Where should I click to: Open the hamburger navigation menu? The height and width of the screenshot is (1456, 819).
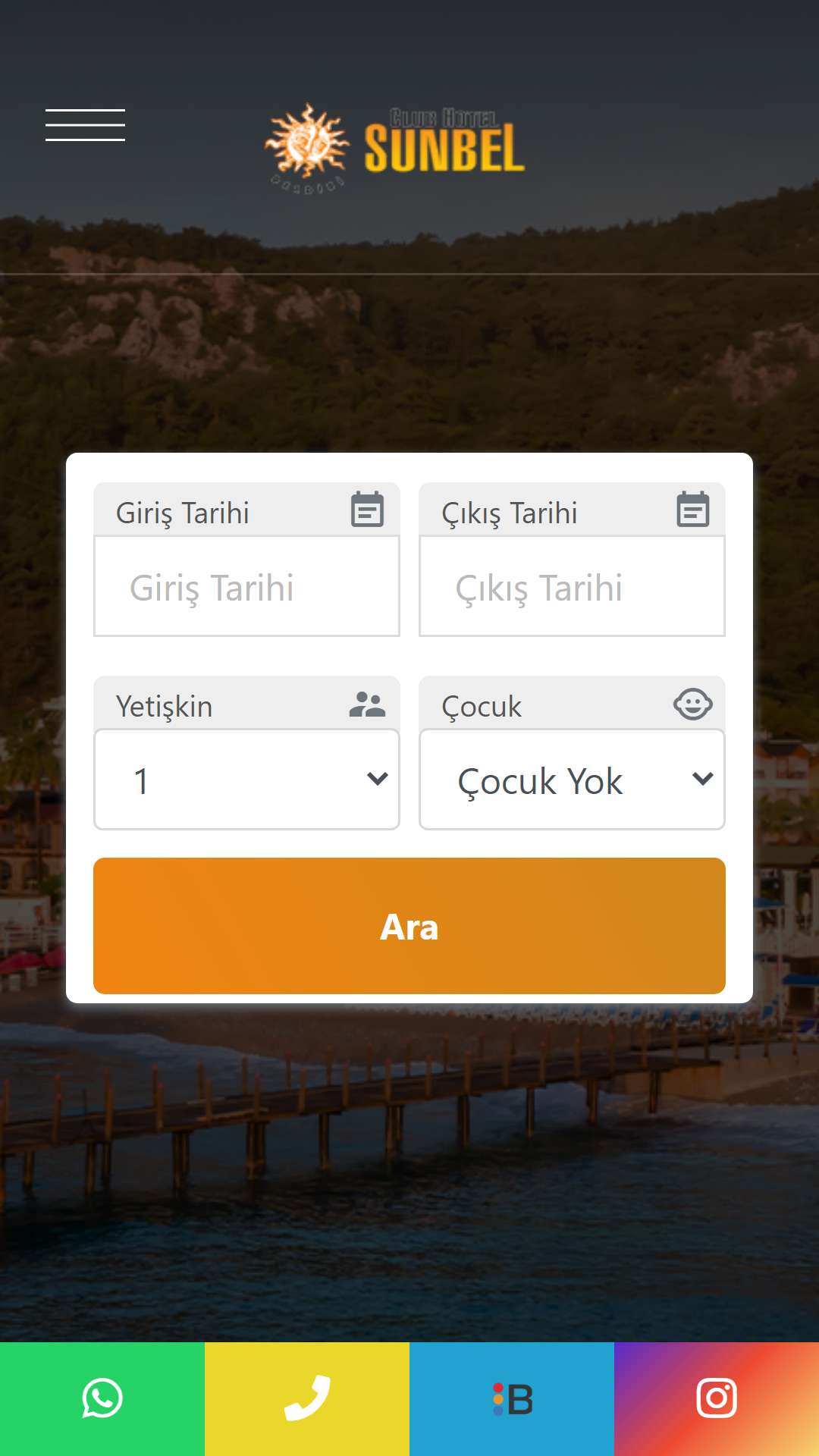tap(85, 125)
